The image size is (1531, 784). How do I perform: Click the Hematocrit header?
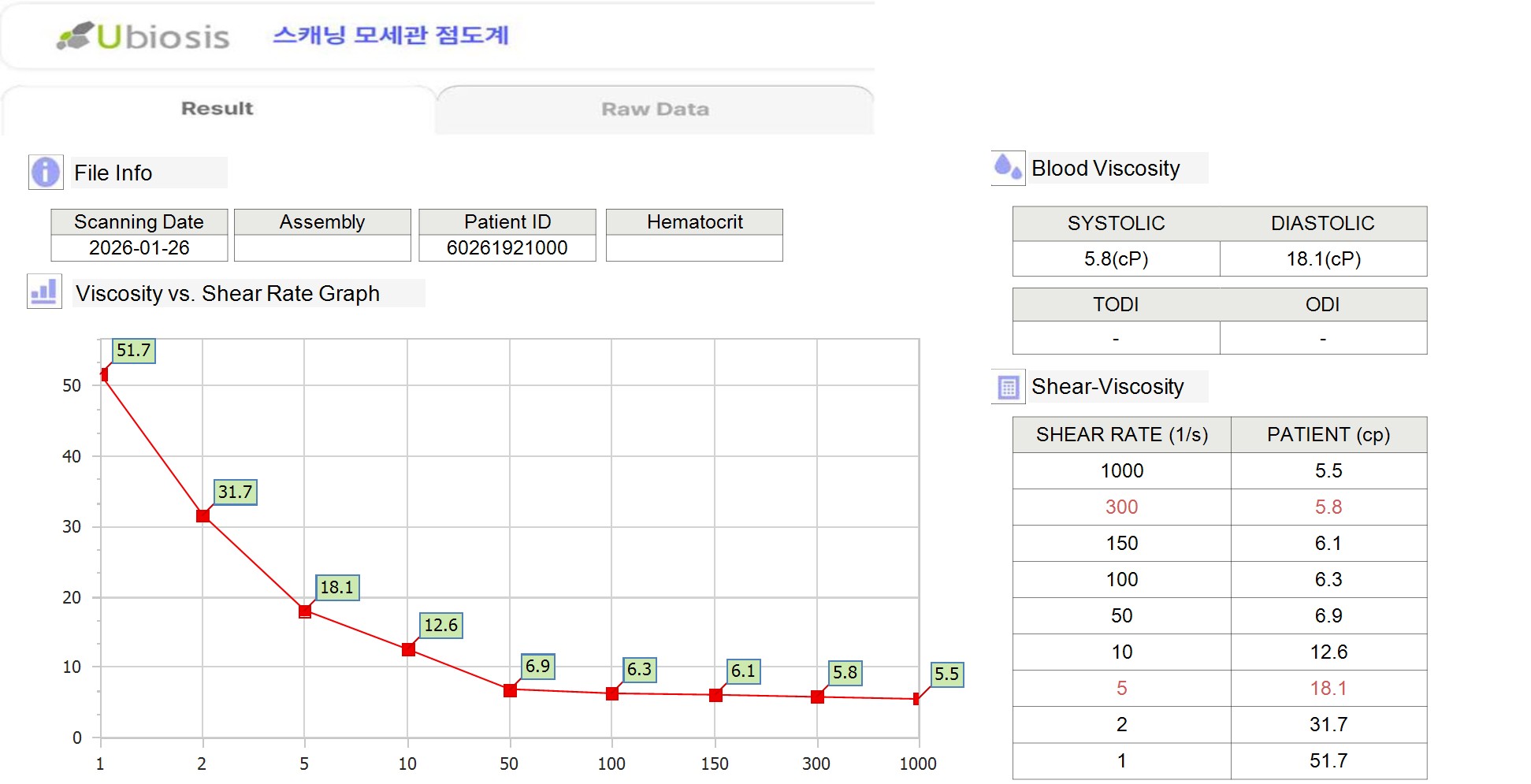coord(694,222)
